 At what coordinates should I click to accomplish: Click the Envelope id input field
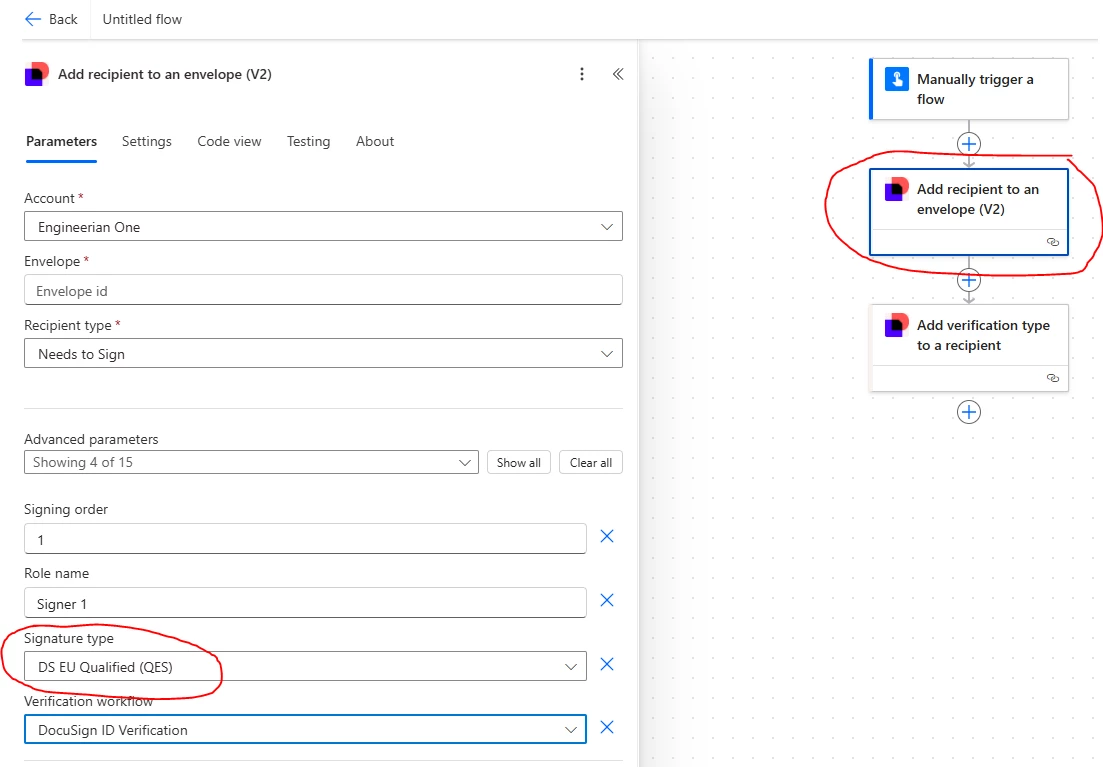point(324,290)
